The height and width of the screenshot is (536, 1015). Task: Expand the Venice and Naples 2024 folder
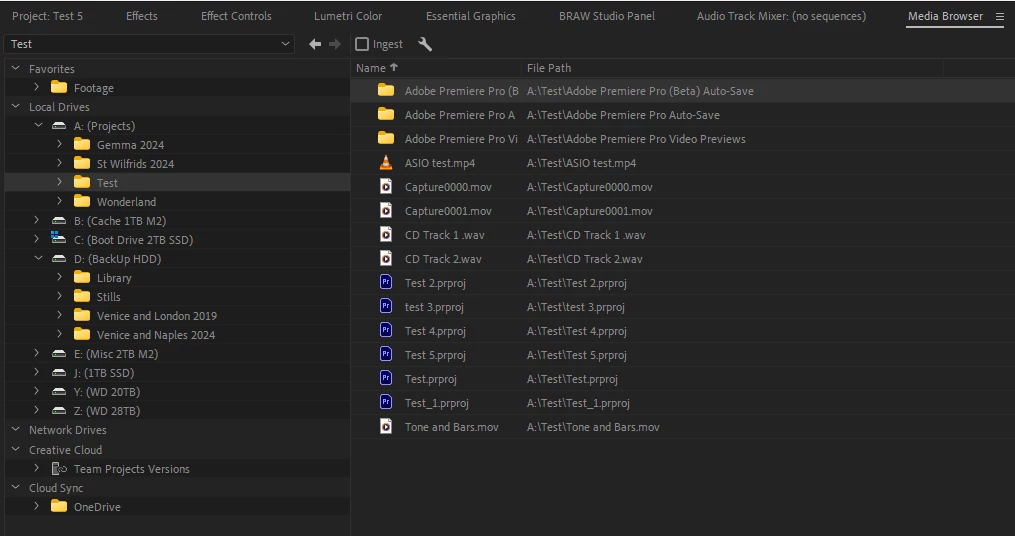pyautogui.click(x=60, y=335)
